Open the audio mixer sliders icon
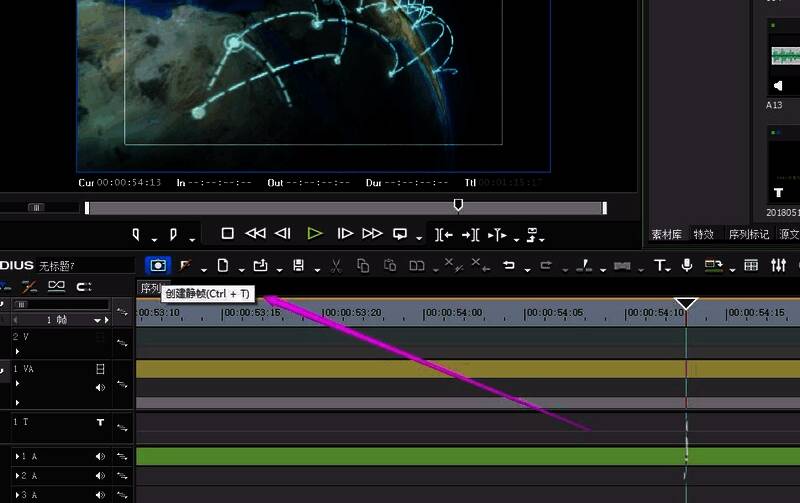 point(778,266)
